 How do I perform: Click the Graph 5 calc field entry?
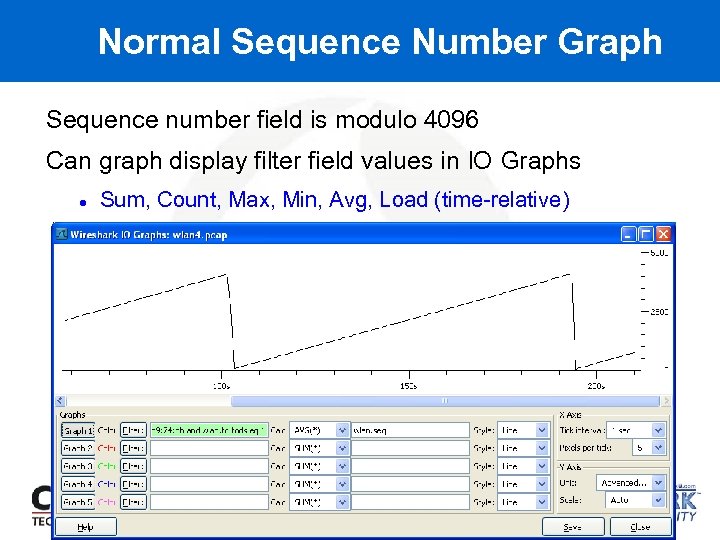point(411,502)
